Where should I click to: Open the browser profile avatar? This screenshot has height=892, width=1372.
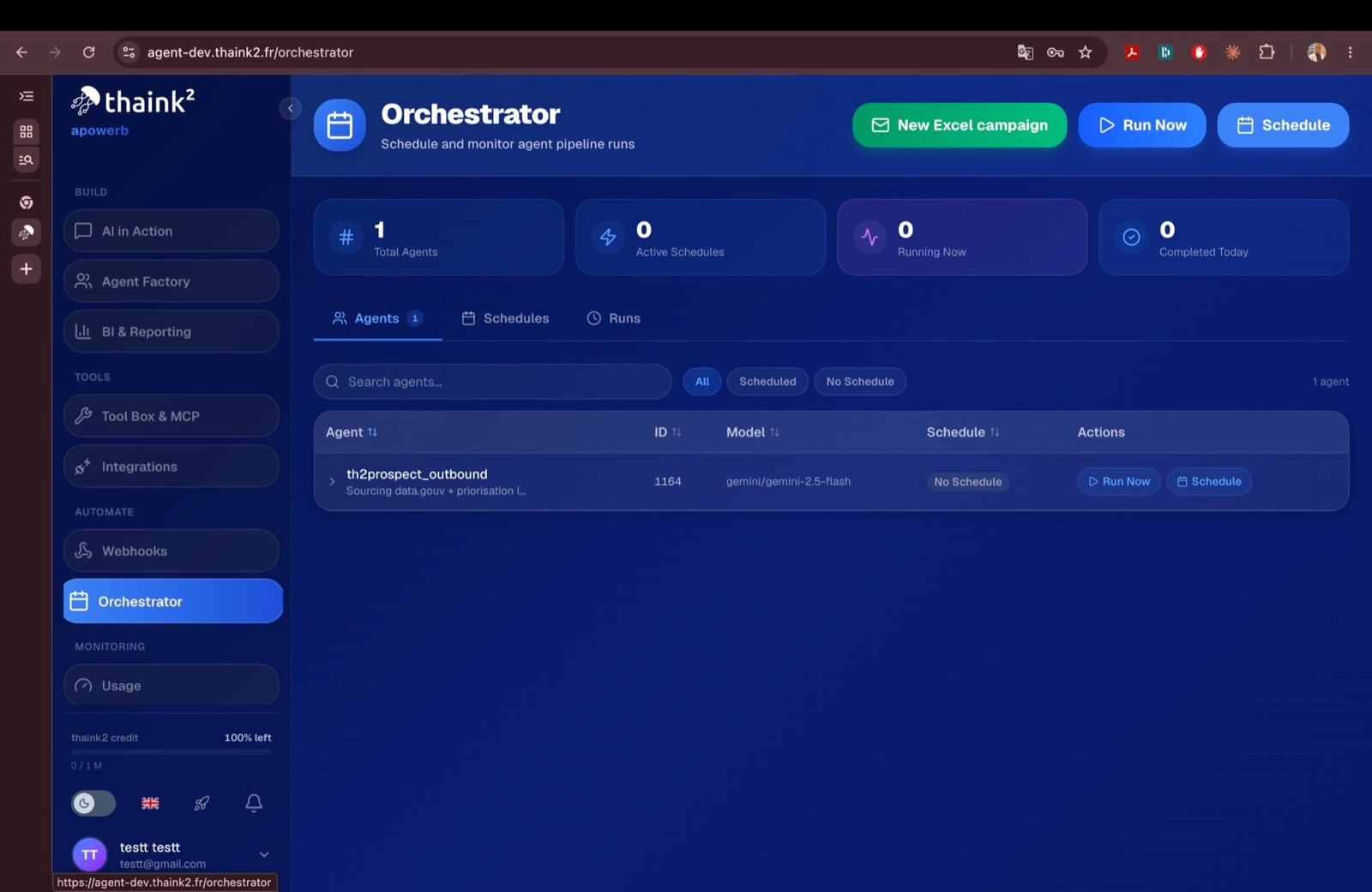1316,52
